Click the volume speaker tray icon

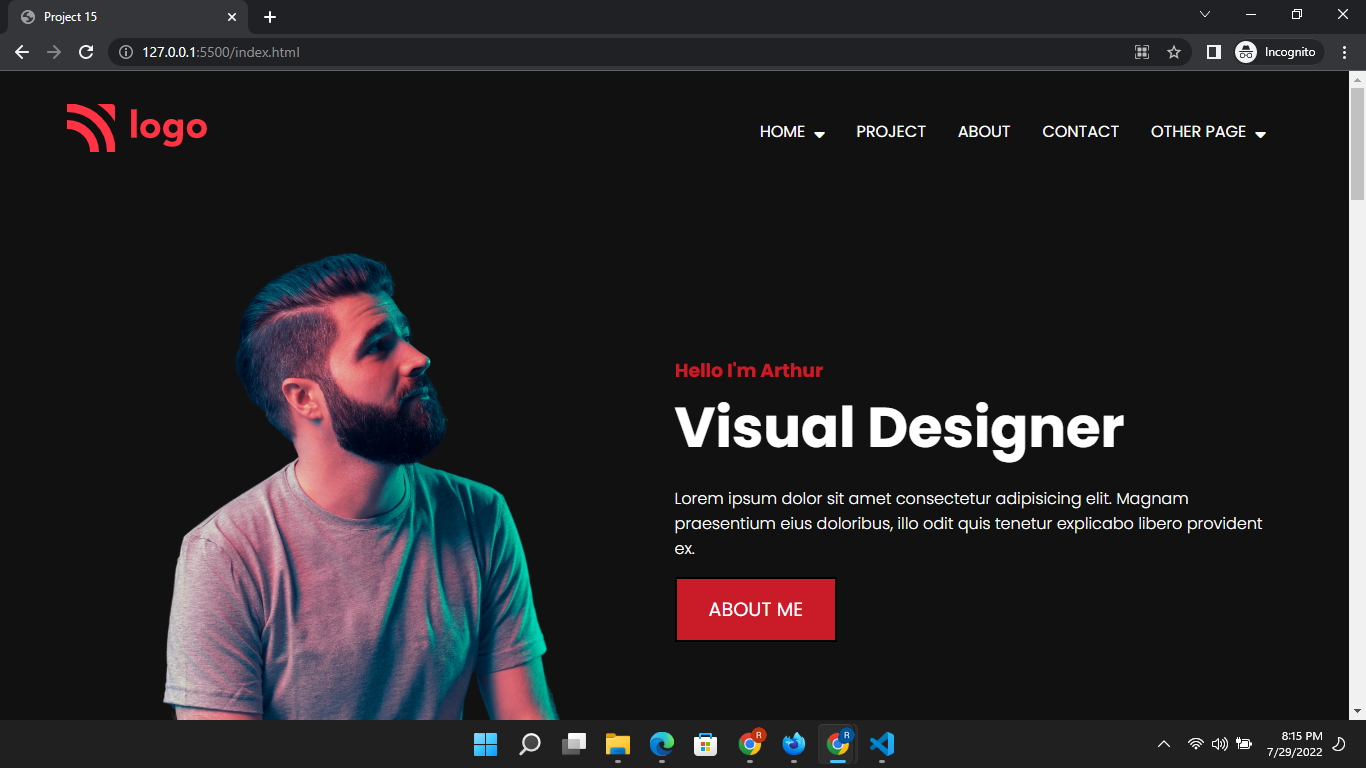(1219, 744)
